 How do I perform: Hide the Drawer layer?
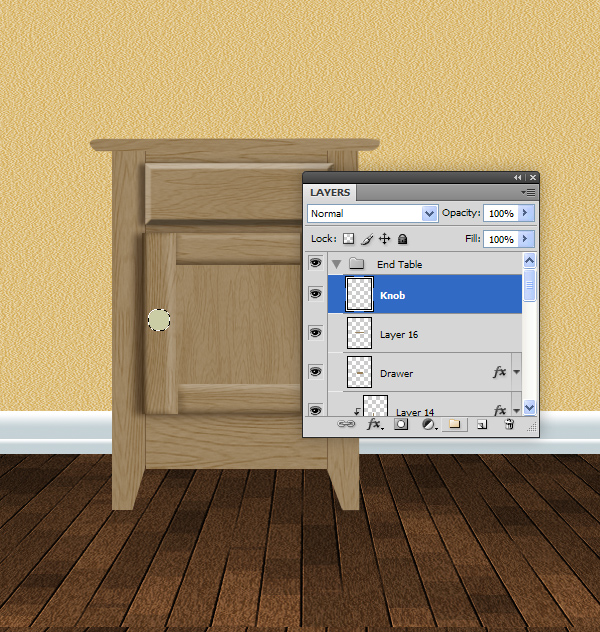pyautogui.click(x=316, y=372)
